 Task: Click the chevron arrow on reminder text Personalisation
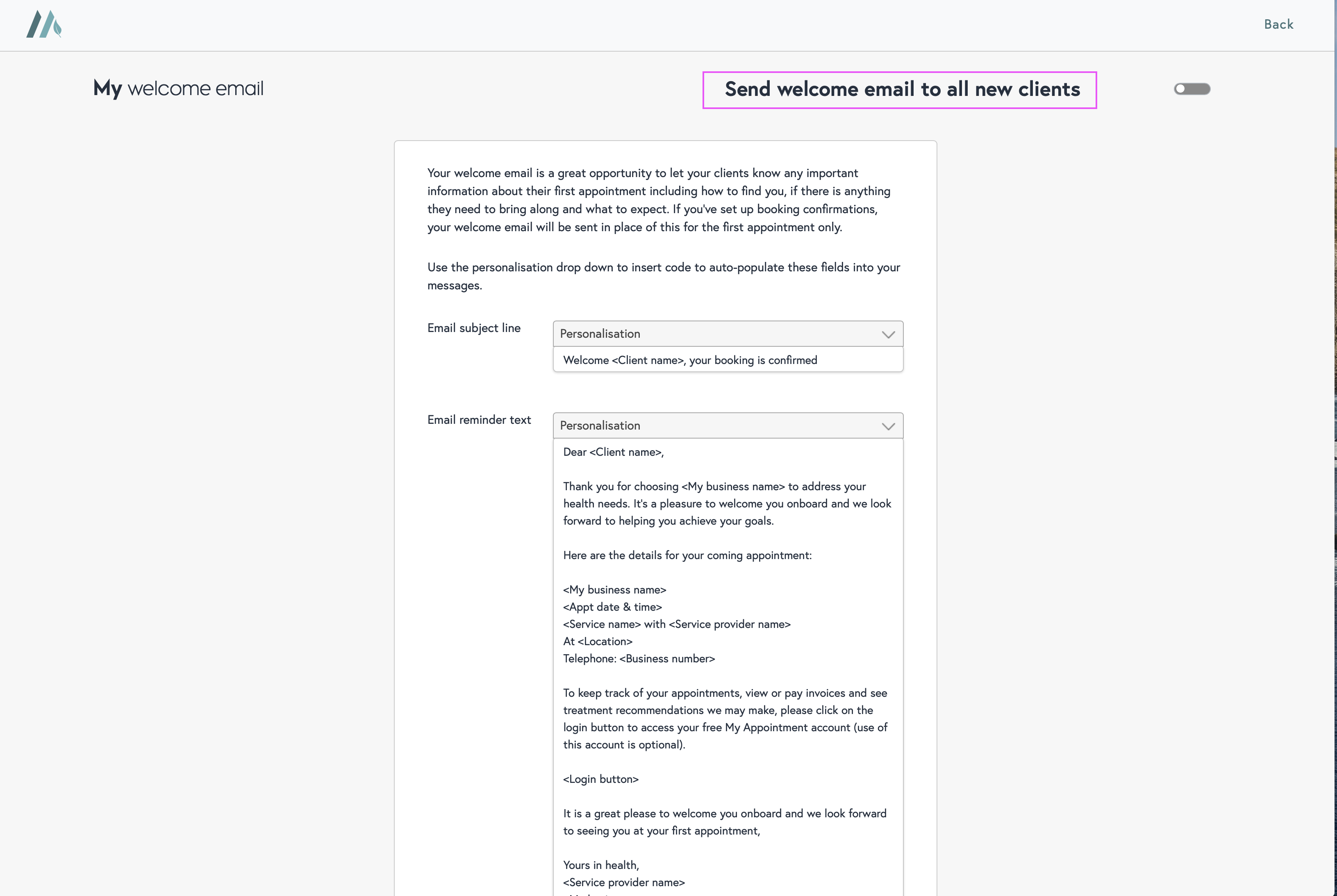coord(888,426)
